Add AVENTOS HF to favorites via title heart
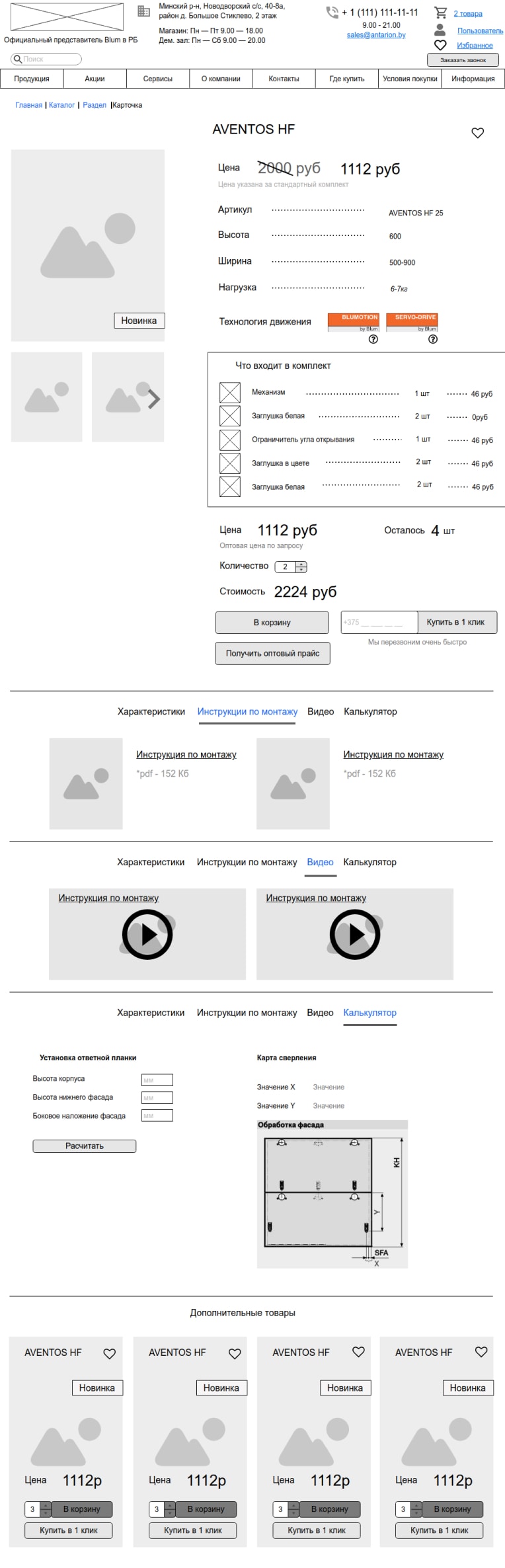505x1568 pixels. pos(478,133)
